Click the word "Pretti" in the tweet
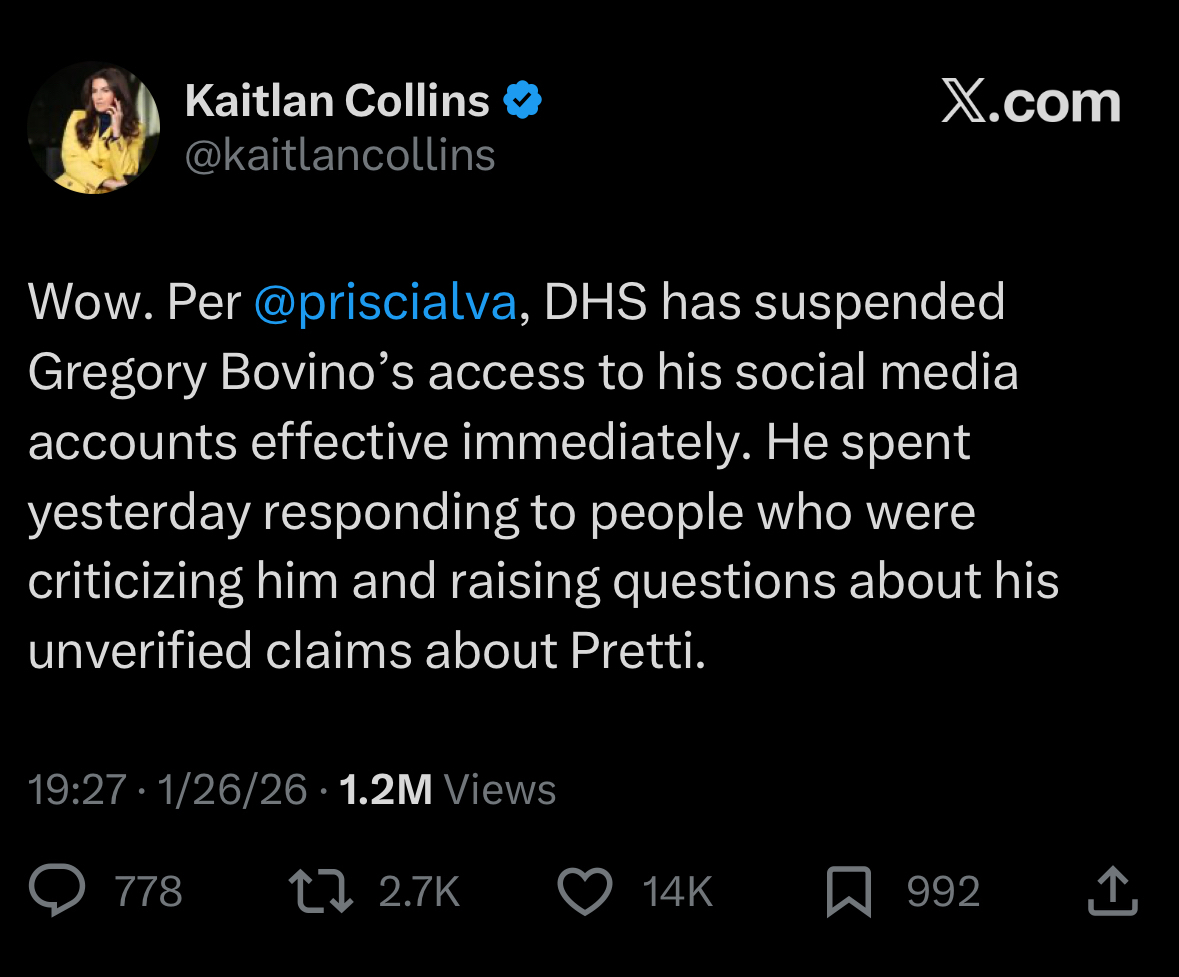This screenshot has width=1179, height=977. point(636,652)
